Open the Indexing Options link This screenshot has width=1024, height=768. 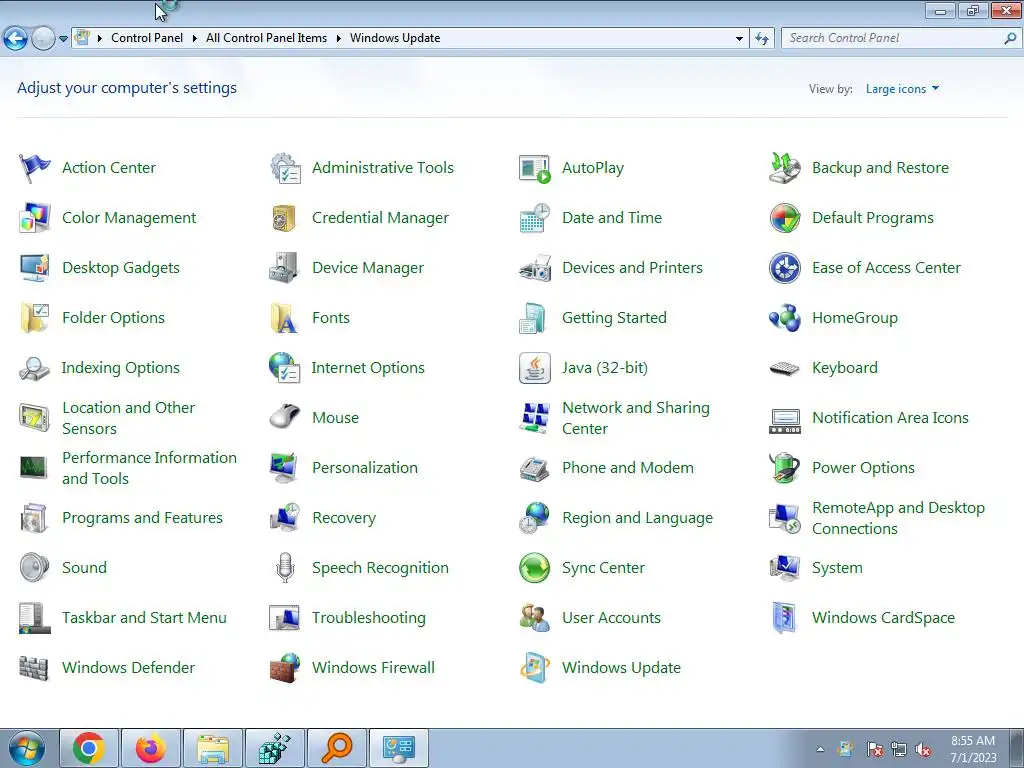[121, 368]
